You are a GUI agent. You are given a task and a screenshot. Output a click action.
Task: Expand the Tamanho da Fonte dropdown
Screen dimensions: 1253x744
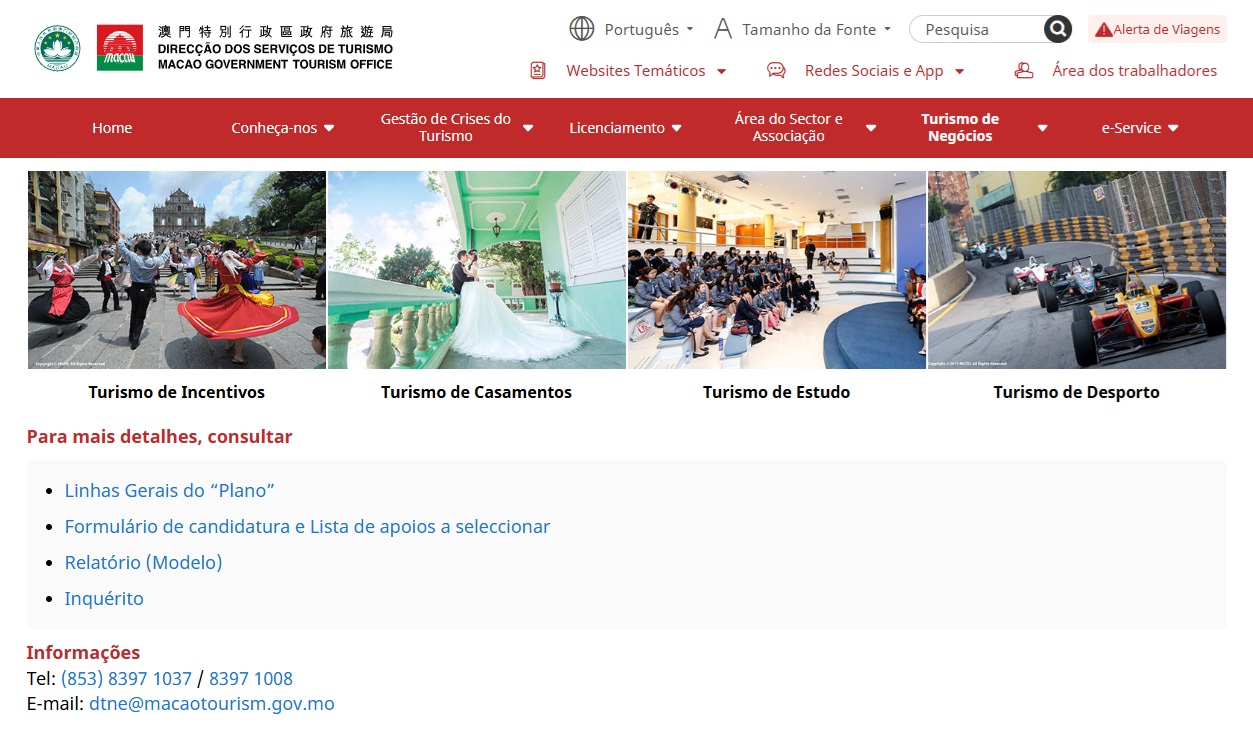point(815,29)
